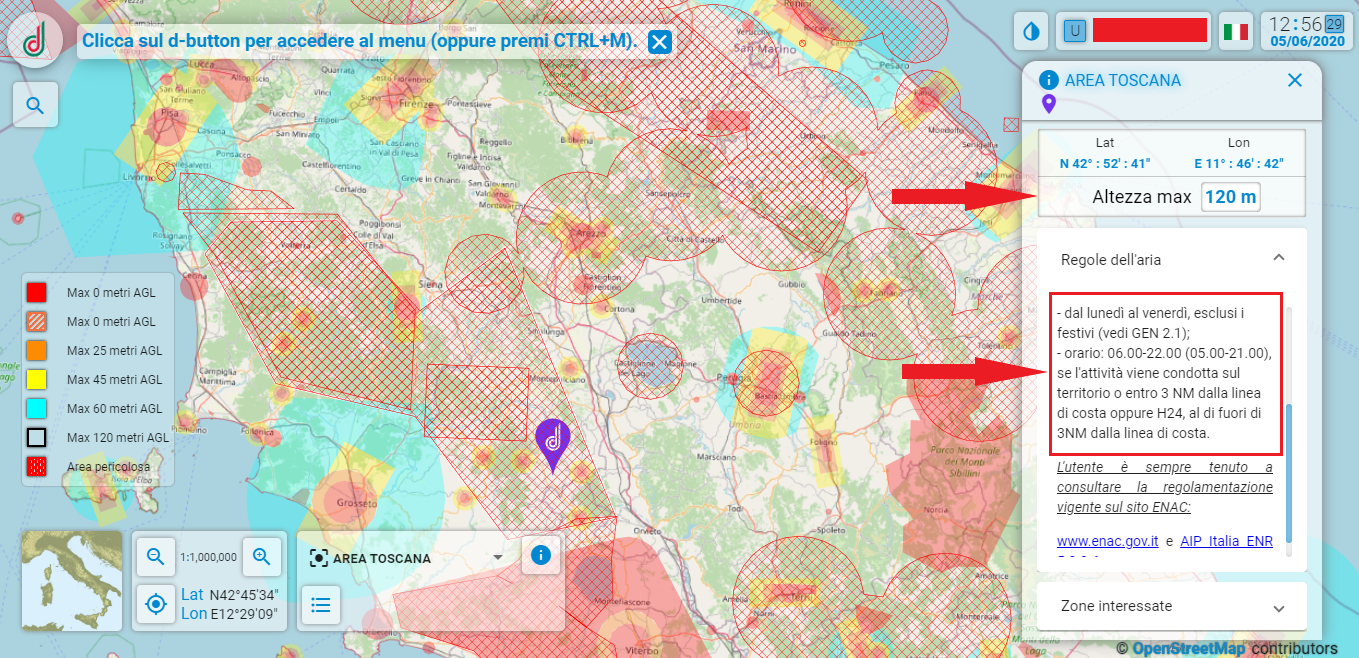Click the small purple pin in panel

1048,104
